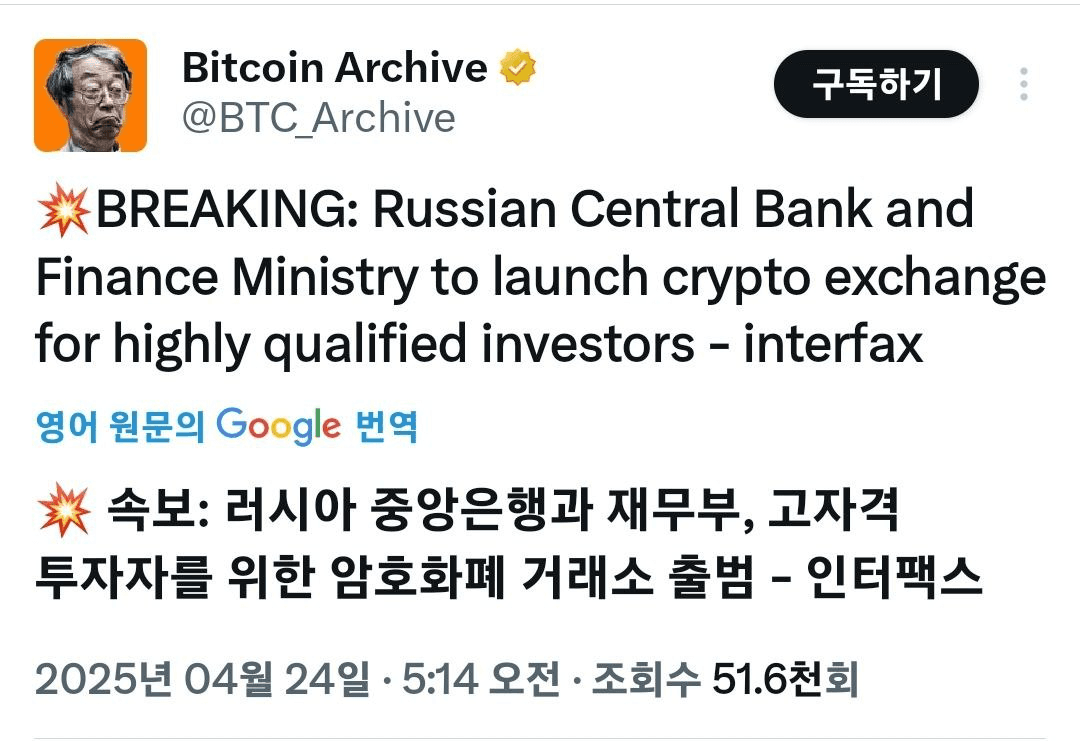The image size is (1080, 741).
Task: Click the collision emoji before 속보
Action: pos(63,513)
